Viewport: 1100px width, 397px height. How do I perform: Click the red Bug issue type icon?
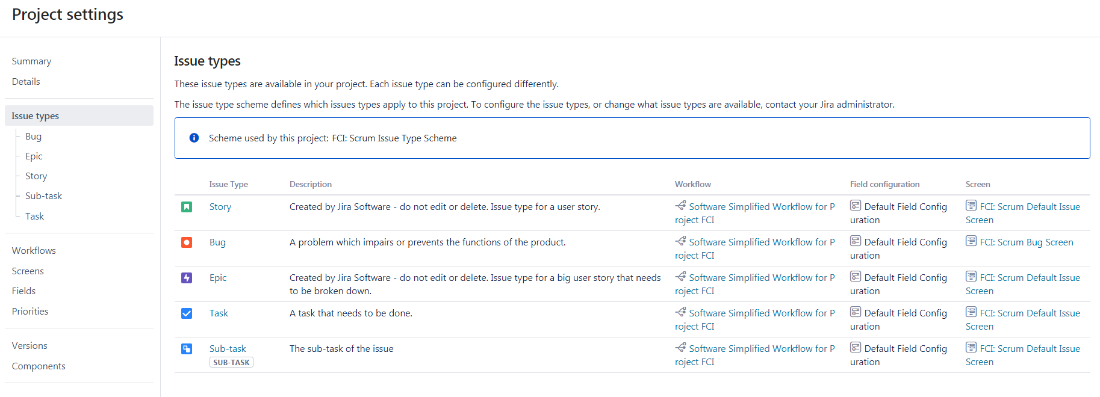pos(187,243)
